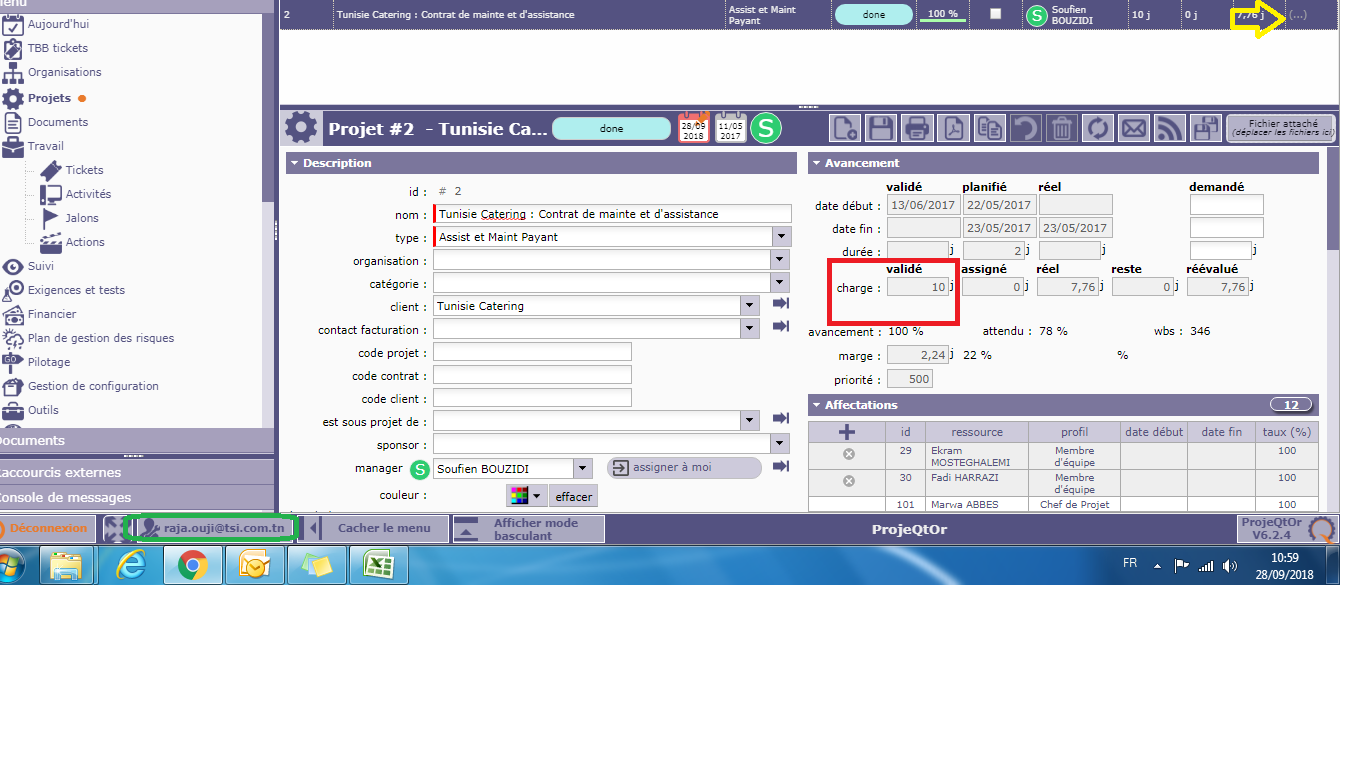Expand the manager dropdown
The image size is (1360, 768).
pos(583,468)
